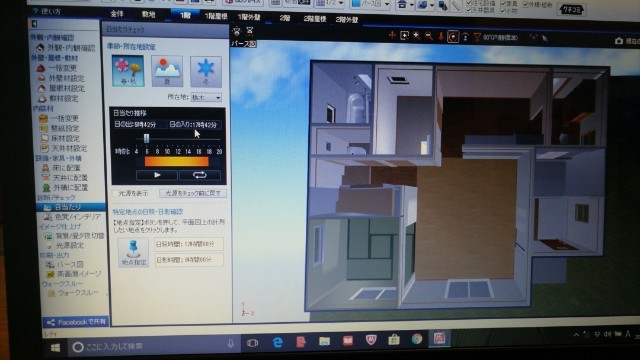
Task: Open Google Chrome from the taskbar
Action: tap(417, 339)
